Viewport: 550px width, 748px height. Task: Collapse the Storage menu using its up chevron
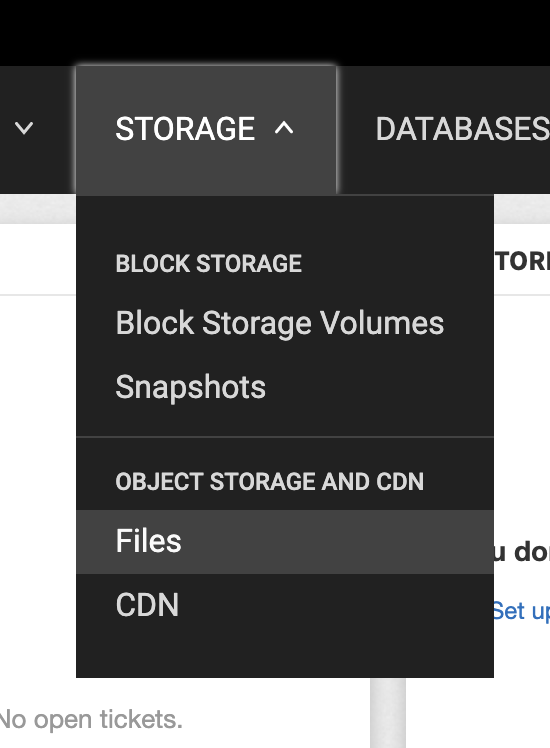284,128
